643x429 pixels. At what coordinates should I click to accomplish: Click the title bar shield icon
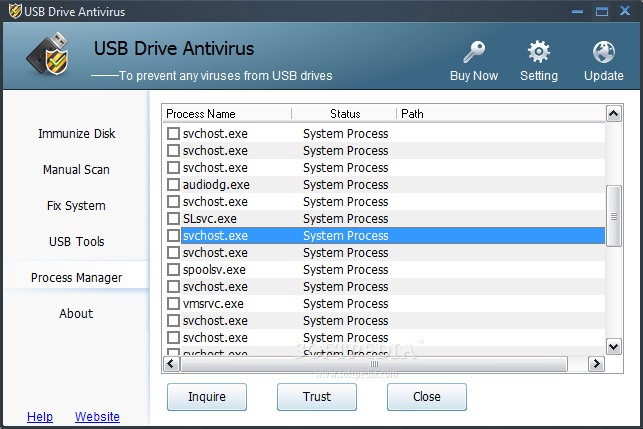15,11
